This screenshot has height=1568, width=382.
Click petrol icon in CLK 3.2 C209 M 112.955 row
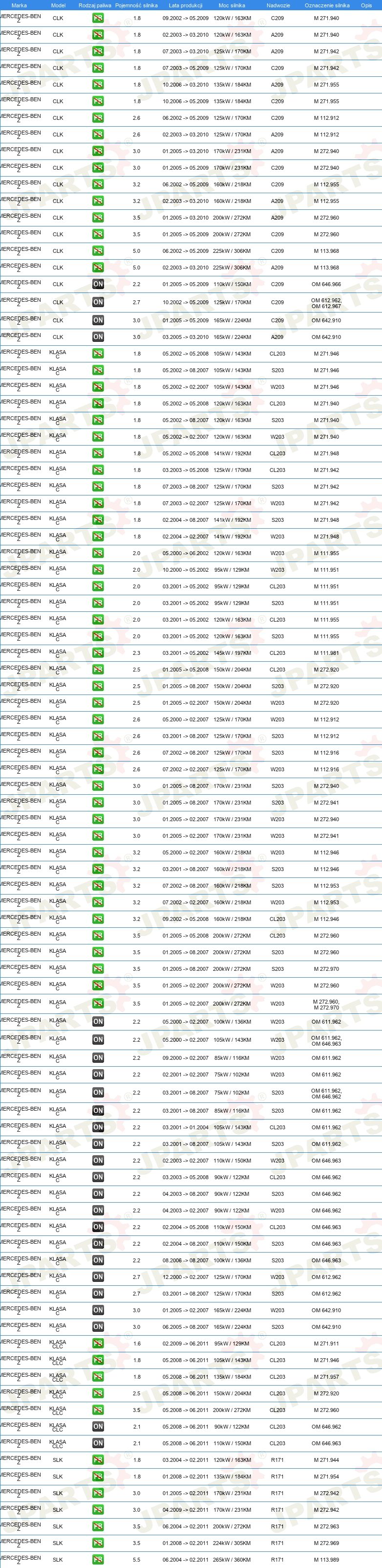(98, 184)
